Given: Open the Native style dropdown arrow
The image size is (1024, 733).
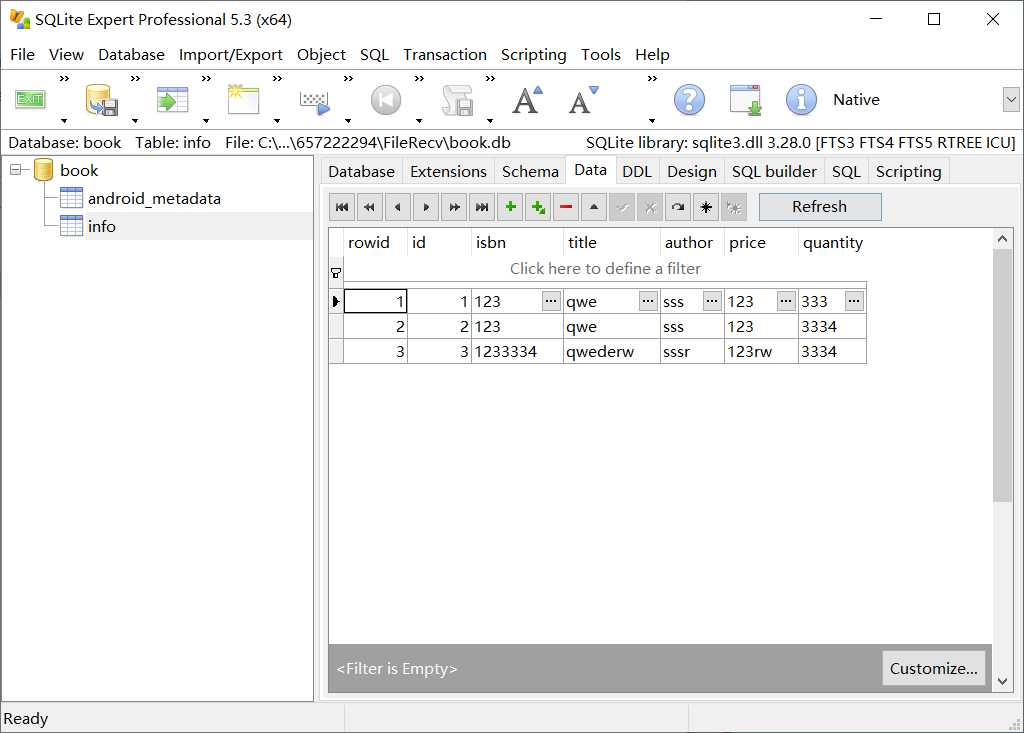Looking at the screenshot, I should (x=1011, y=100).
